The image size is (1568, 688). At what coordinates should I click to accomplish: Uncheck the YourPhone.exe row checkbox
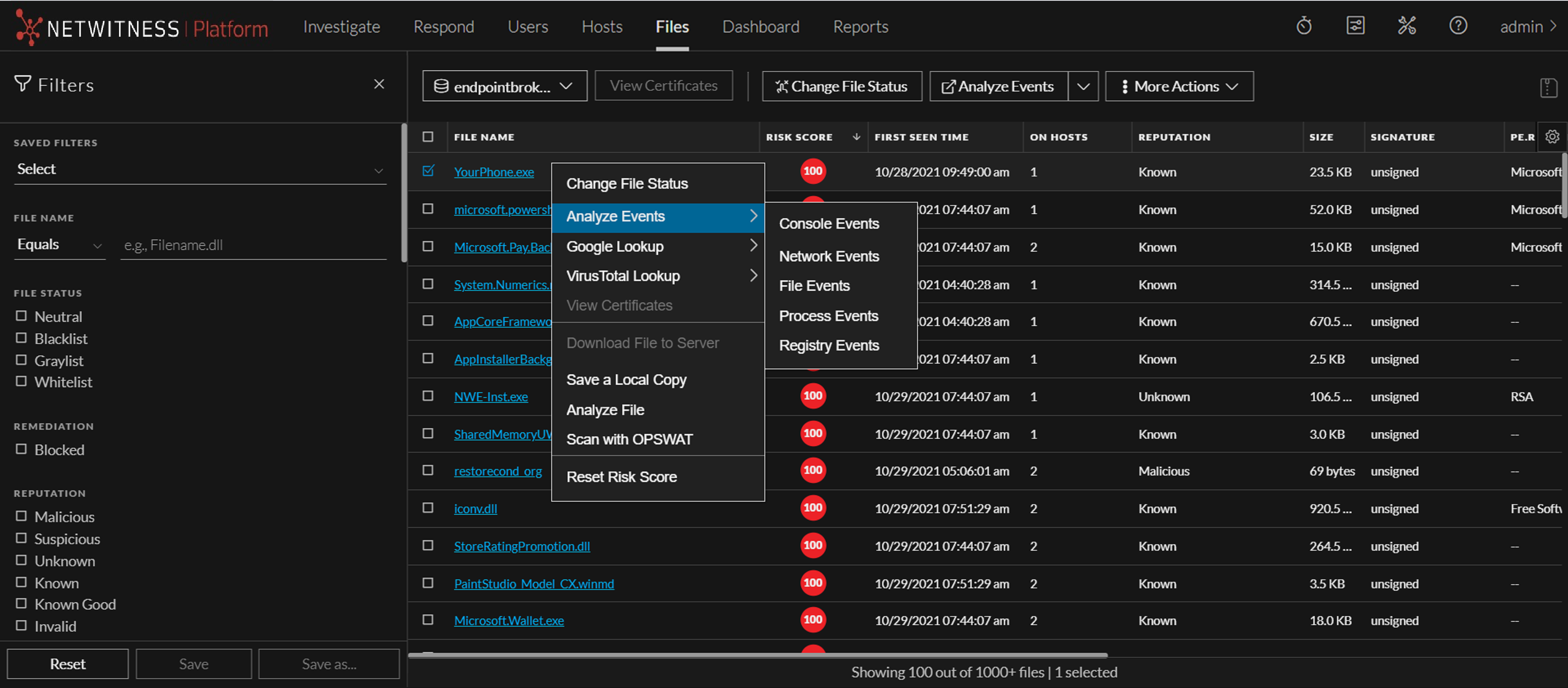tap(428, 171)
